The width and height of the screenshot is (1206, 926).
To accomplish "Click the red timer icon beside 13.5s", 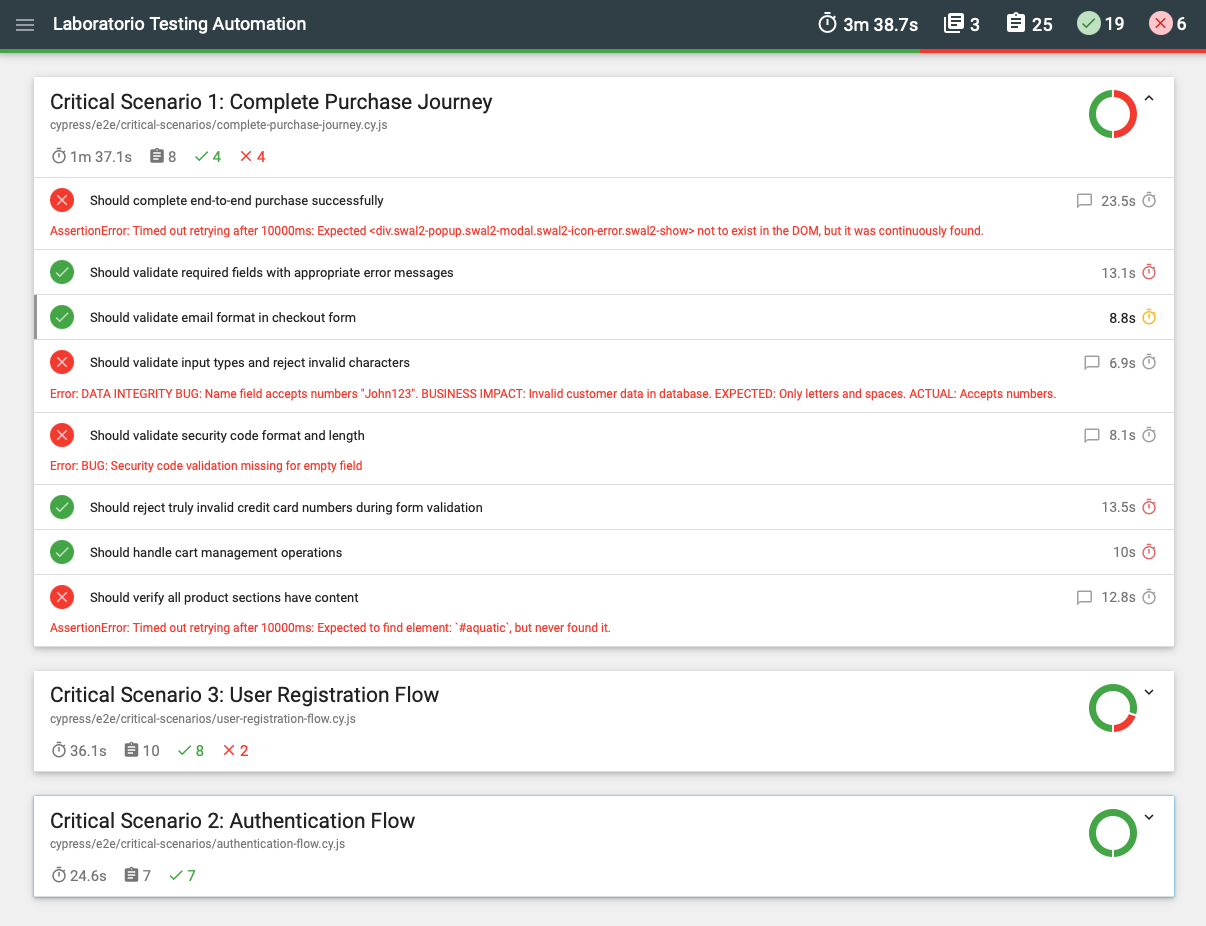I will click(1149, 507).
